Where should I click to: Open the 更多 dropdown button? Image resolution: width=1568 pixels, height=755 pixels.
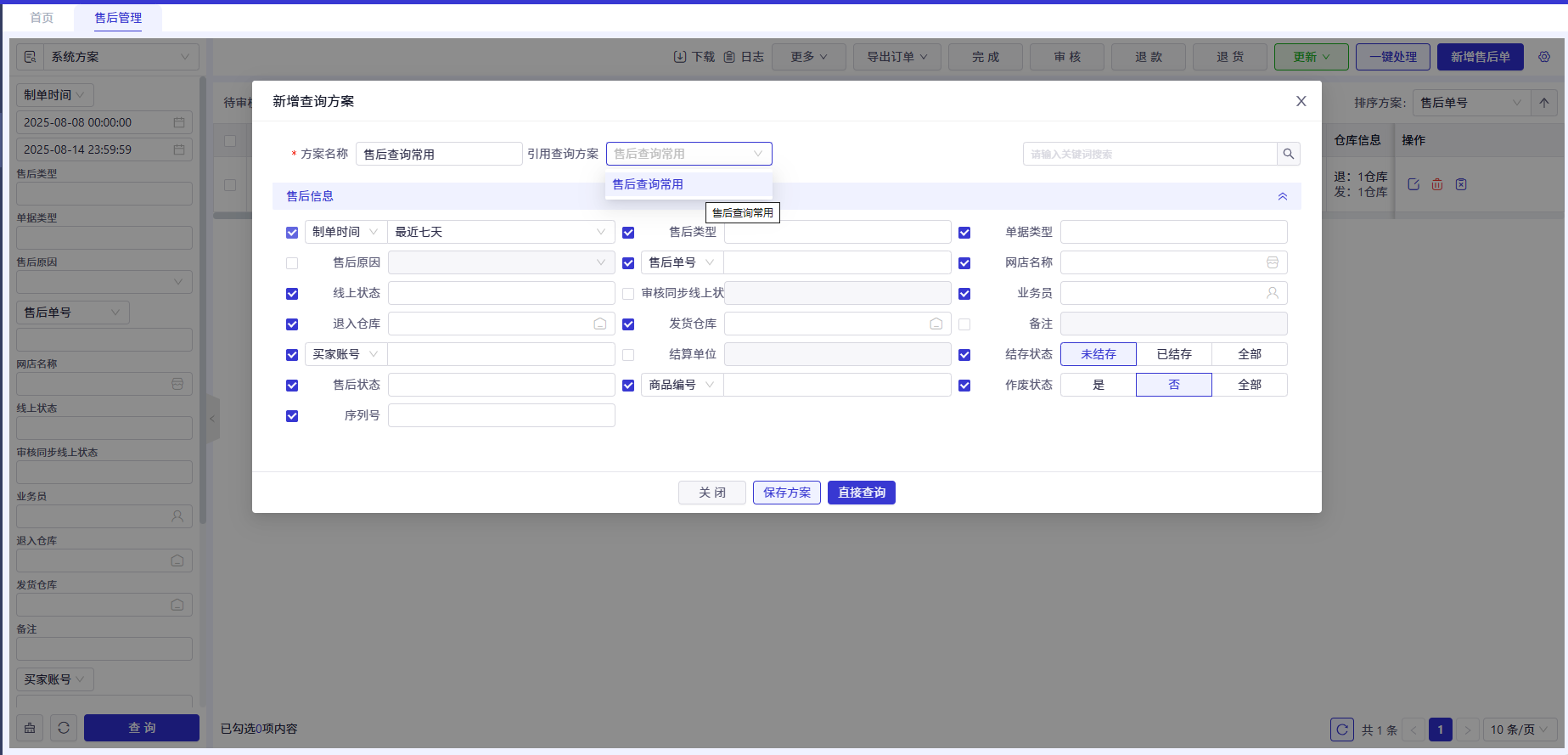click(x=809, y=57)
